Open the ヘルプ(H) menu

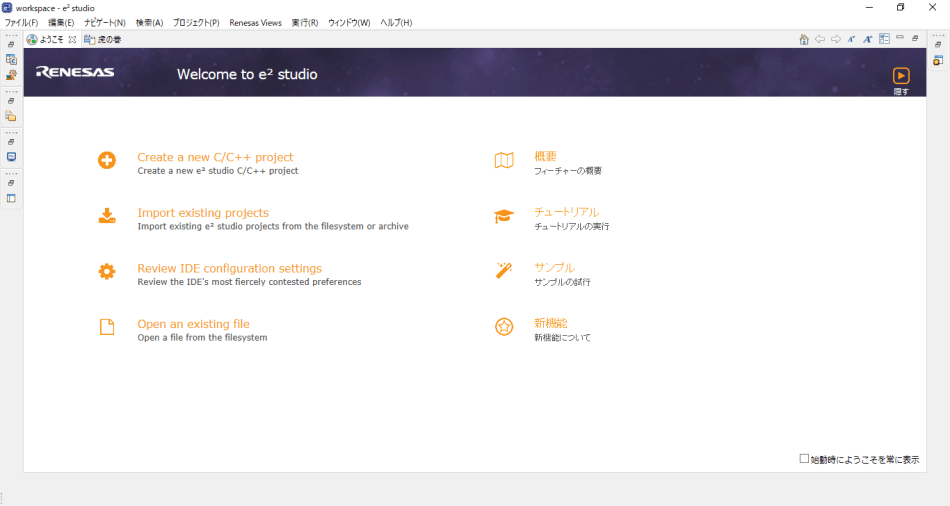click(396, 22)
